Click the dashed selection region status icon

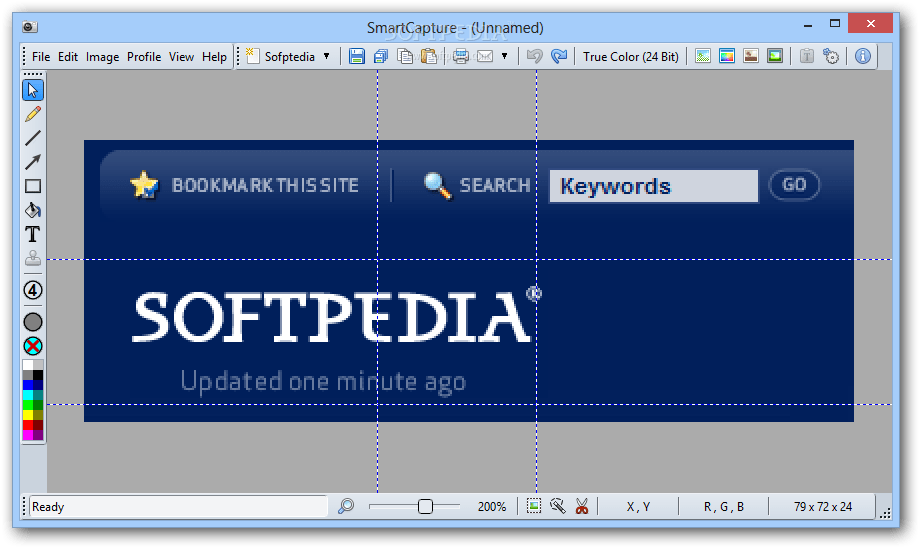click(534, 506)
